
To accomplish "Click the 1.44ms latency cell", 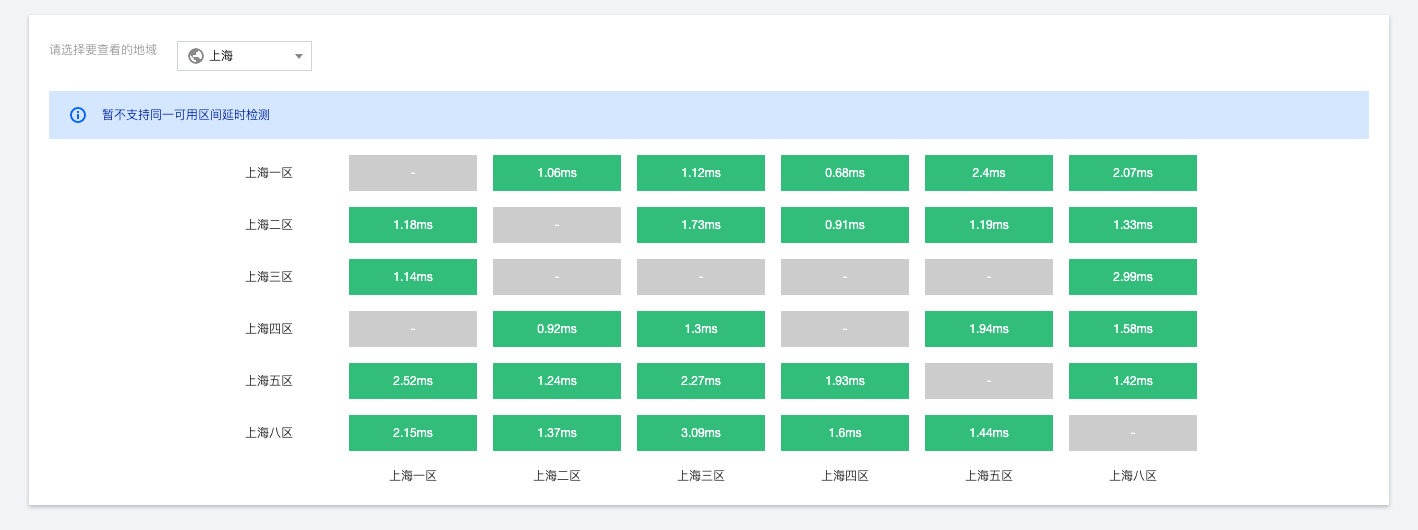I will tap(989, 433).
